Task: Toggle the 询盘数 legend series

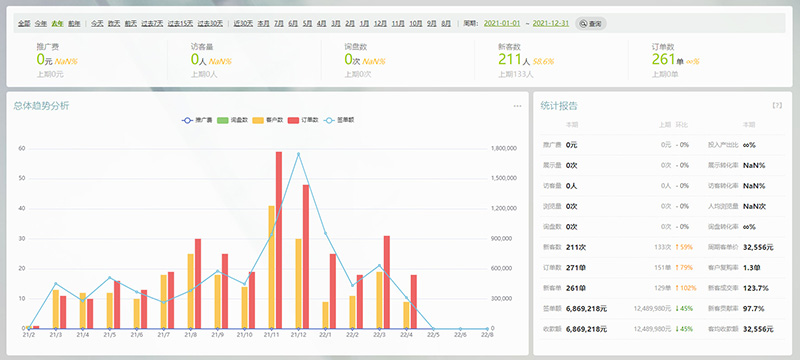Action: click(232, 120)
